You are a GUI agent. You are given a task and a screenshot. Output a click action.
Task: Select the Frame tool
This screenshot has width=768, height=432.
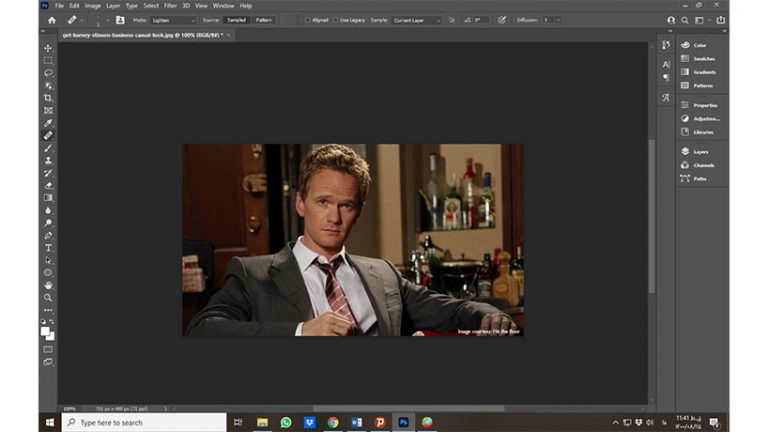48,111
